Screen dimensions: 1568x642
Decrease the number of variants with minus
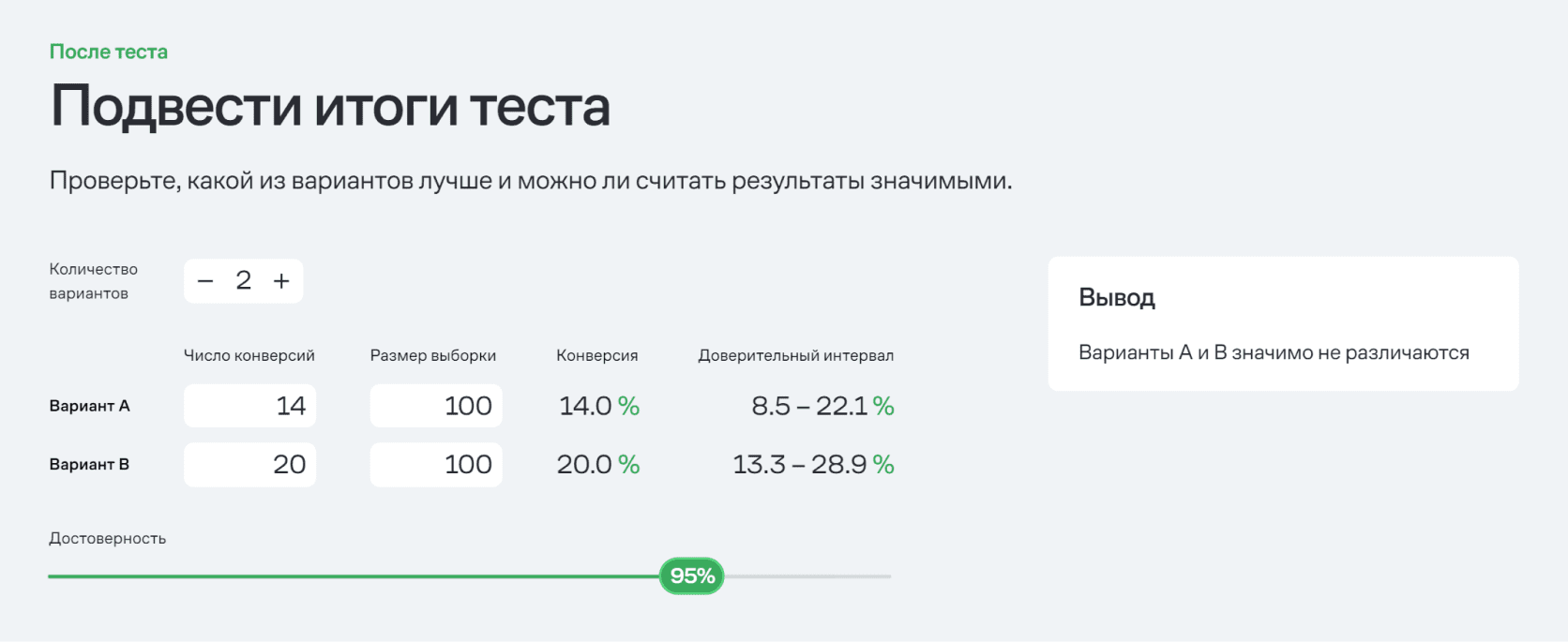tap(206, 281)
